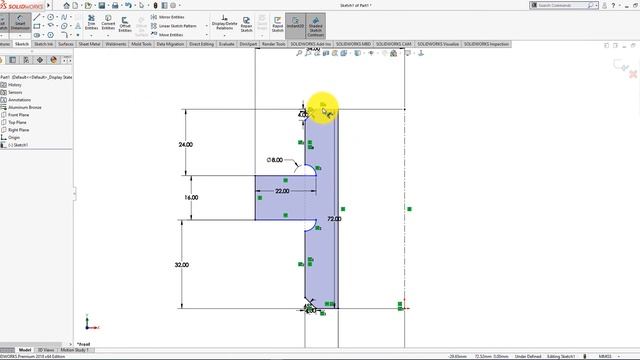Select the Corner Rectangle tool
640x360 pixels.
[x=37, y=26]
